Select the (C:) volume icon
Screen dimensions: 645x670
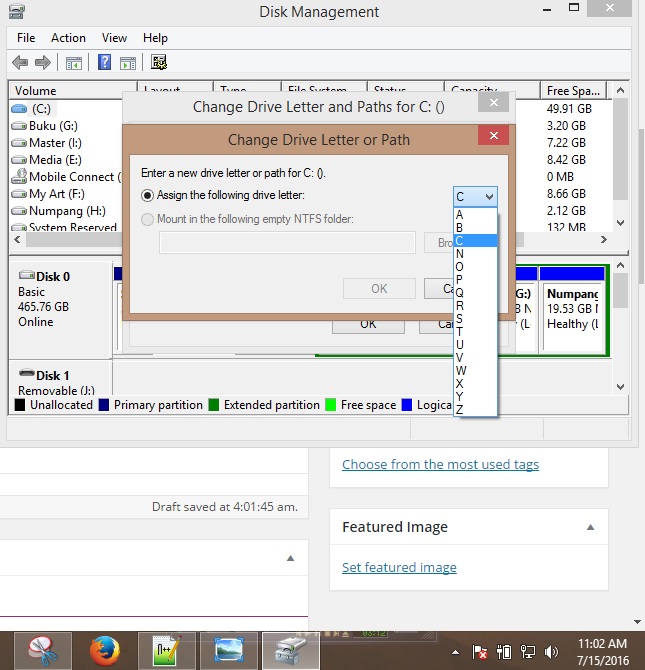(x=19, y=109)
